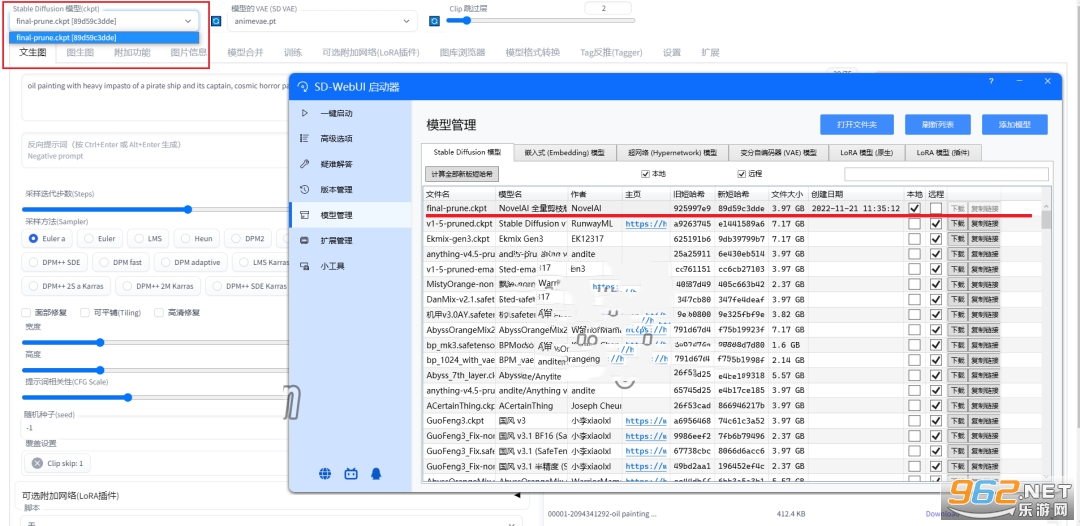Screen dimensions: 1080x526
Task: Switch to the 模型合并 tab
Action: coord(245,52)
